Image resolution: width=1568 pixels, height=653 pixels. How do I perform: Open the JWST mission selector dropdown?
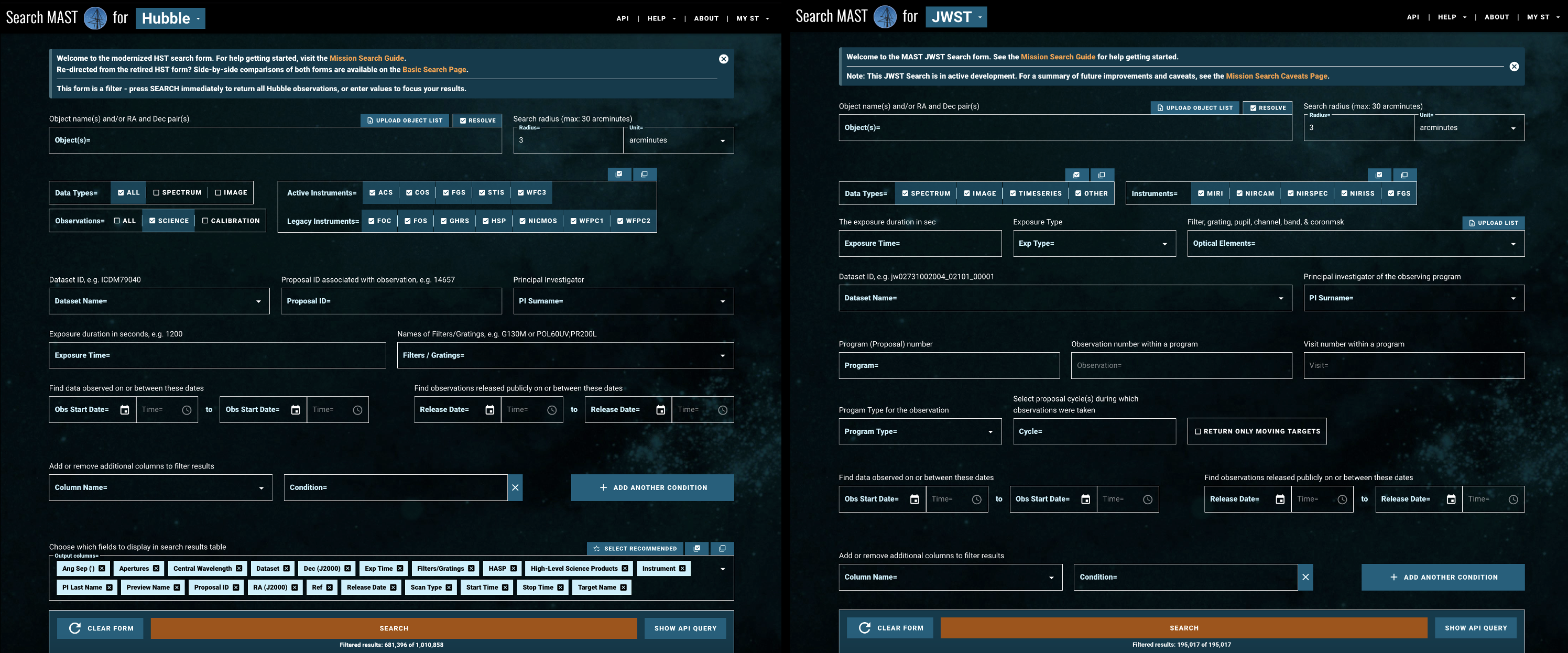[x=956, y=17]
